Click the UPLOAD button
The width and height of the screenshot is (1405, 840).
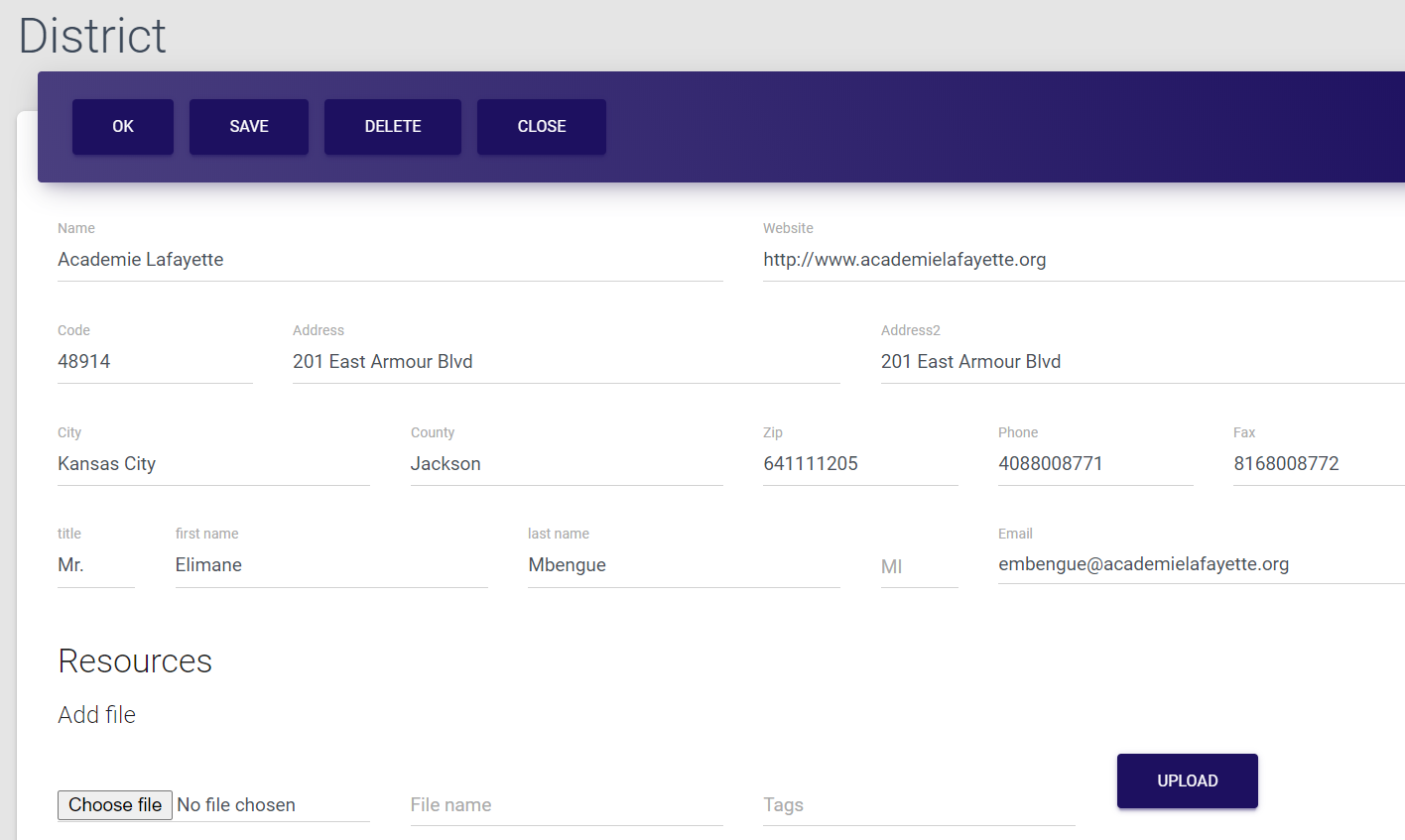coord(1187,780)
